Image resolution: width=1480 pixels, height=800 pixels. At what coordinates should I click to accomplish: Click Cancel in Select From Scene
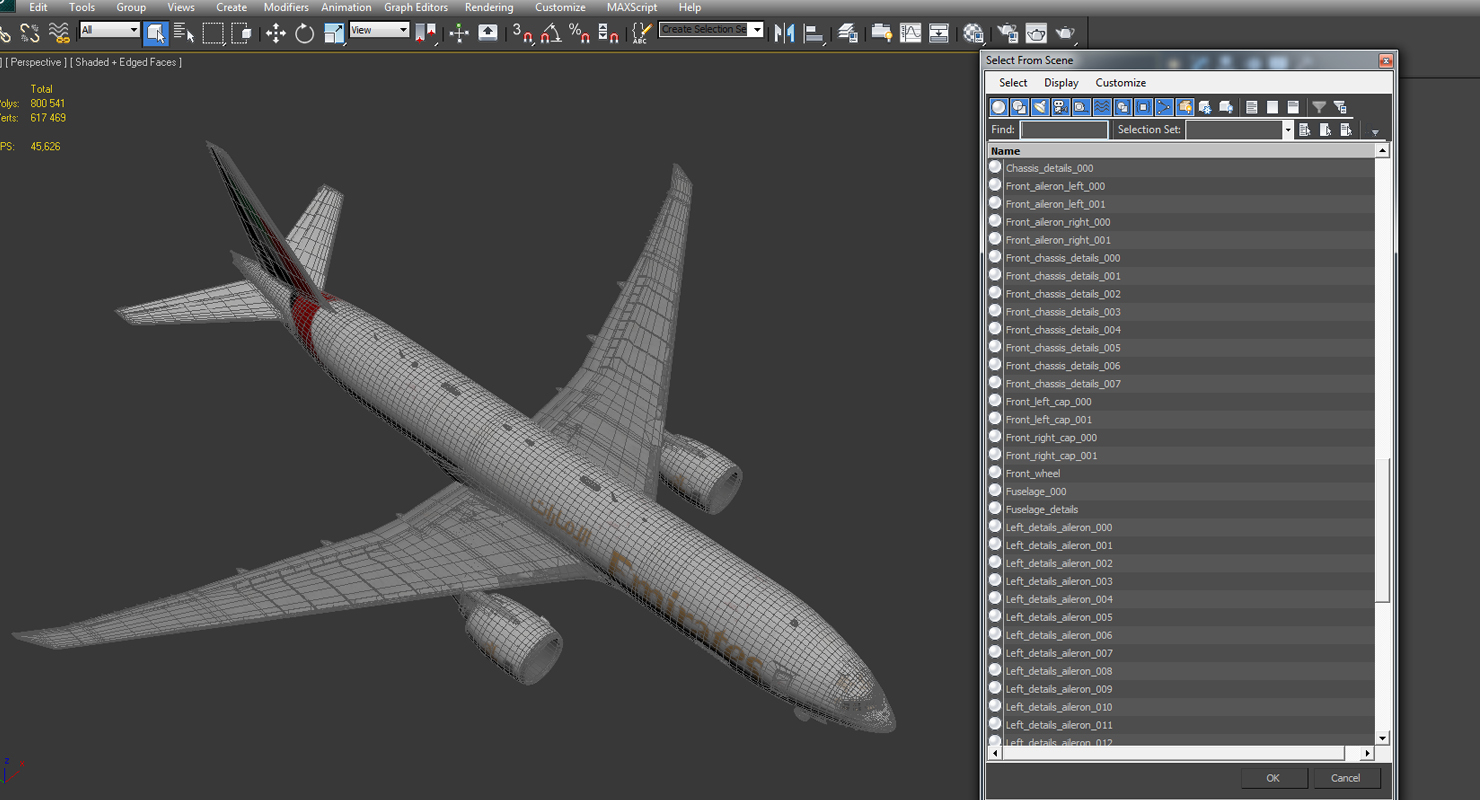[1346, 778]
